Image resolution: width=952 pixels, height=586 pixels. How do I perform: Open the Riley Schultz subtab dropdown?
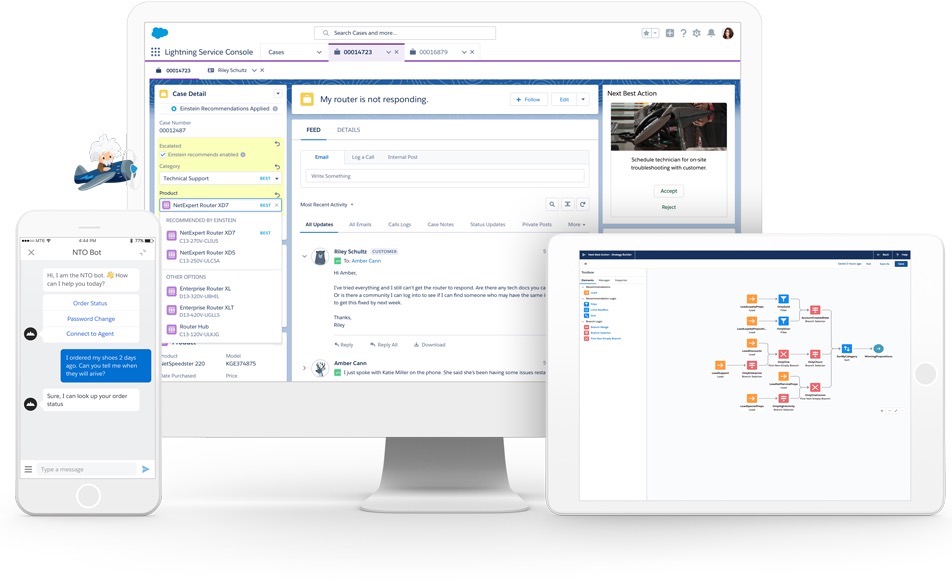click(x=254, y=70)
